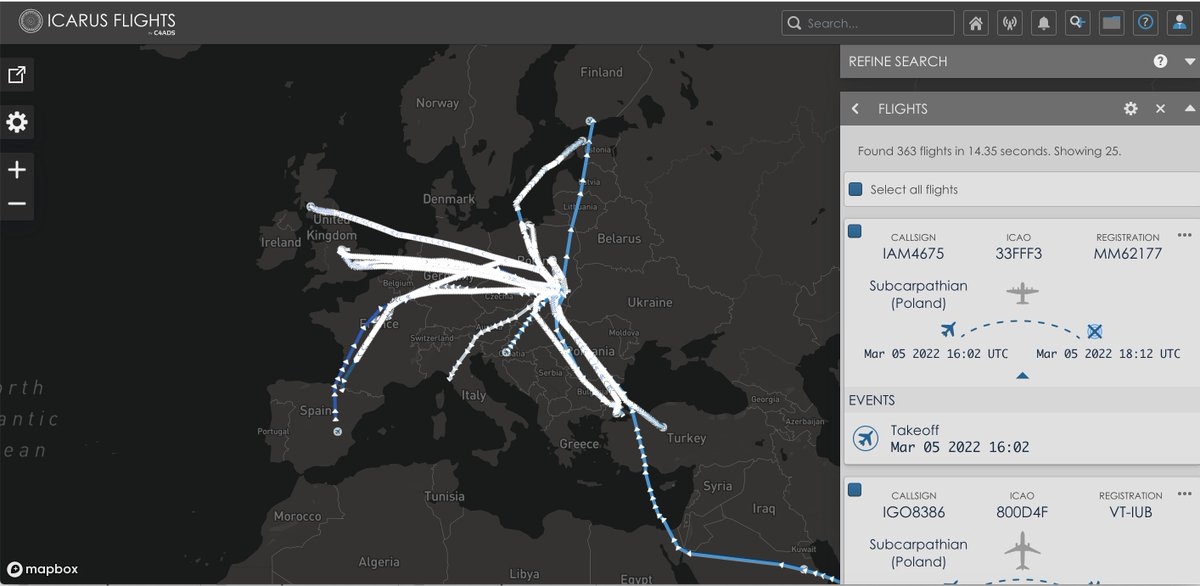Select the IAM4675 flight checkbox
1200x586 pixels.
coord(855,232)
